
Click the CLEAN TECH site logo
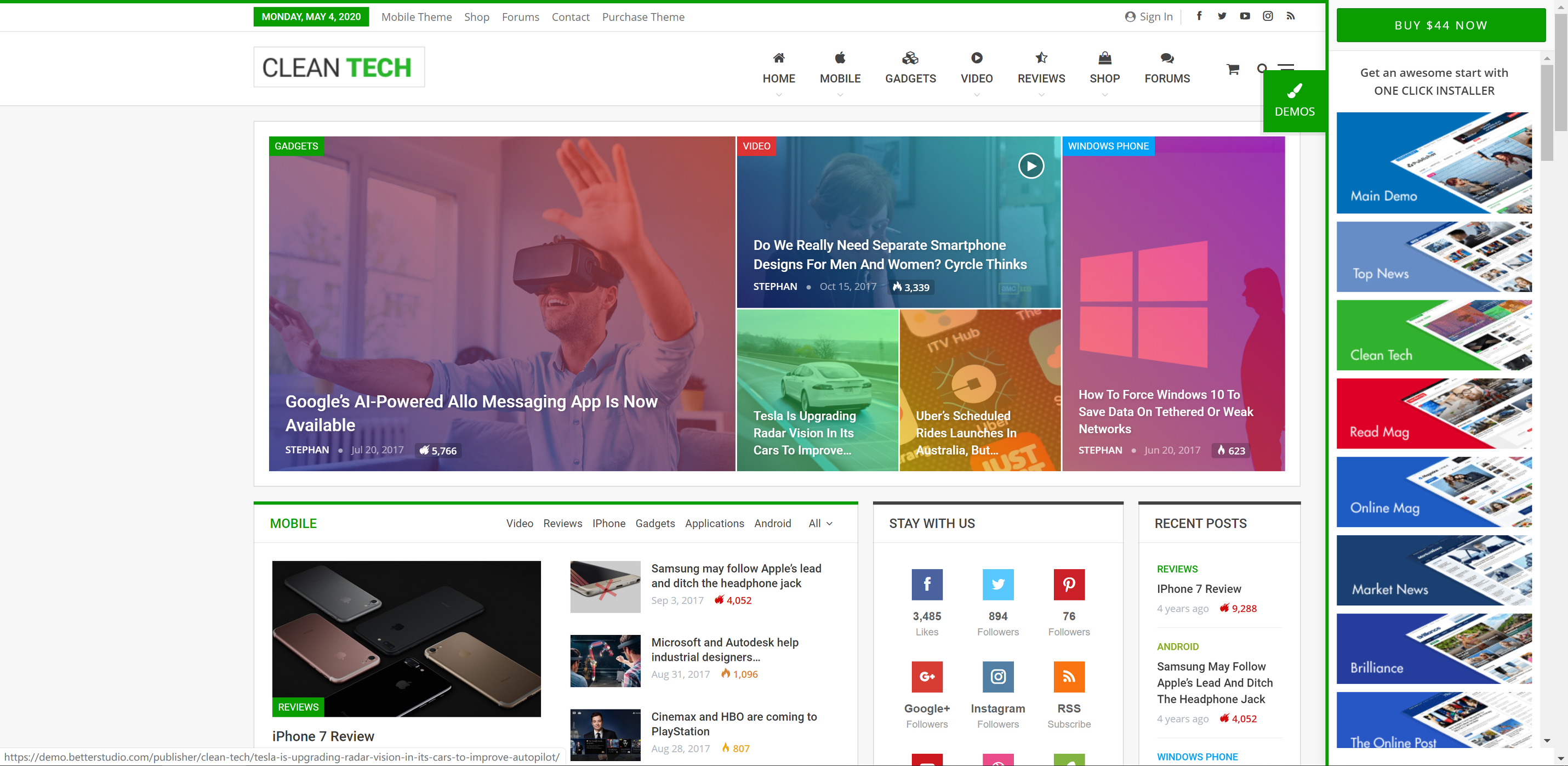[339, 67]
